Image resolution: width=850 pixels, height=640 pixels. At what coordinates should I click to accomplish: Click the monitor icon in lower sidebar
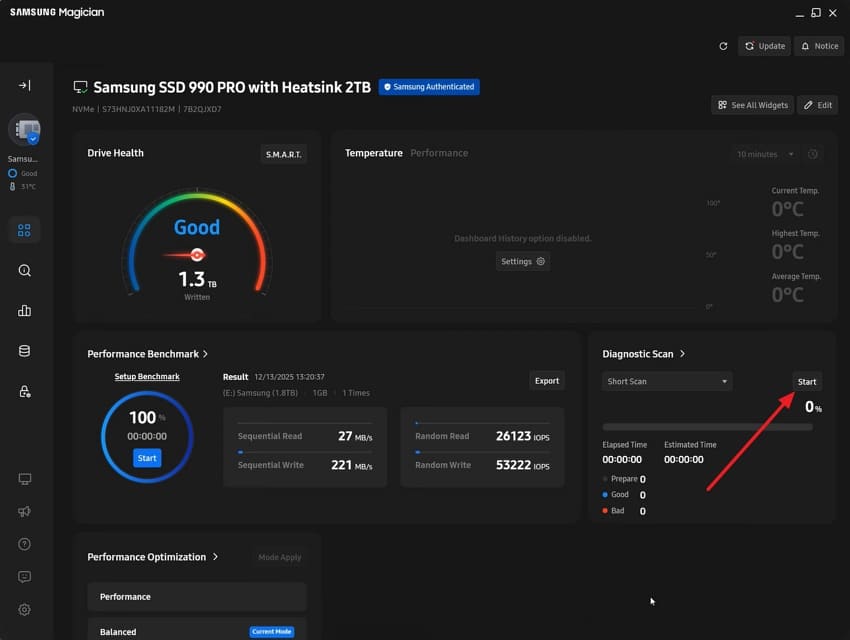24,479
